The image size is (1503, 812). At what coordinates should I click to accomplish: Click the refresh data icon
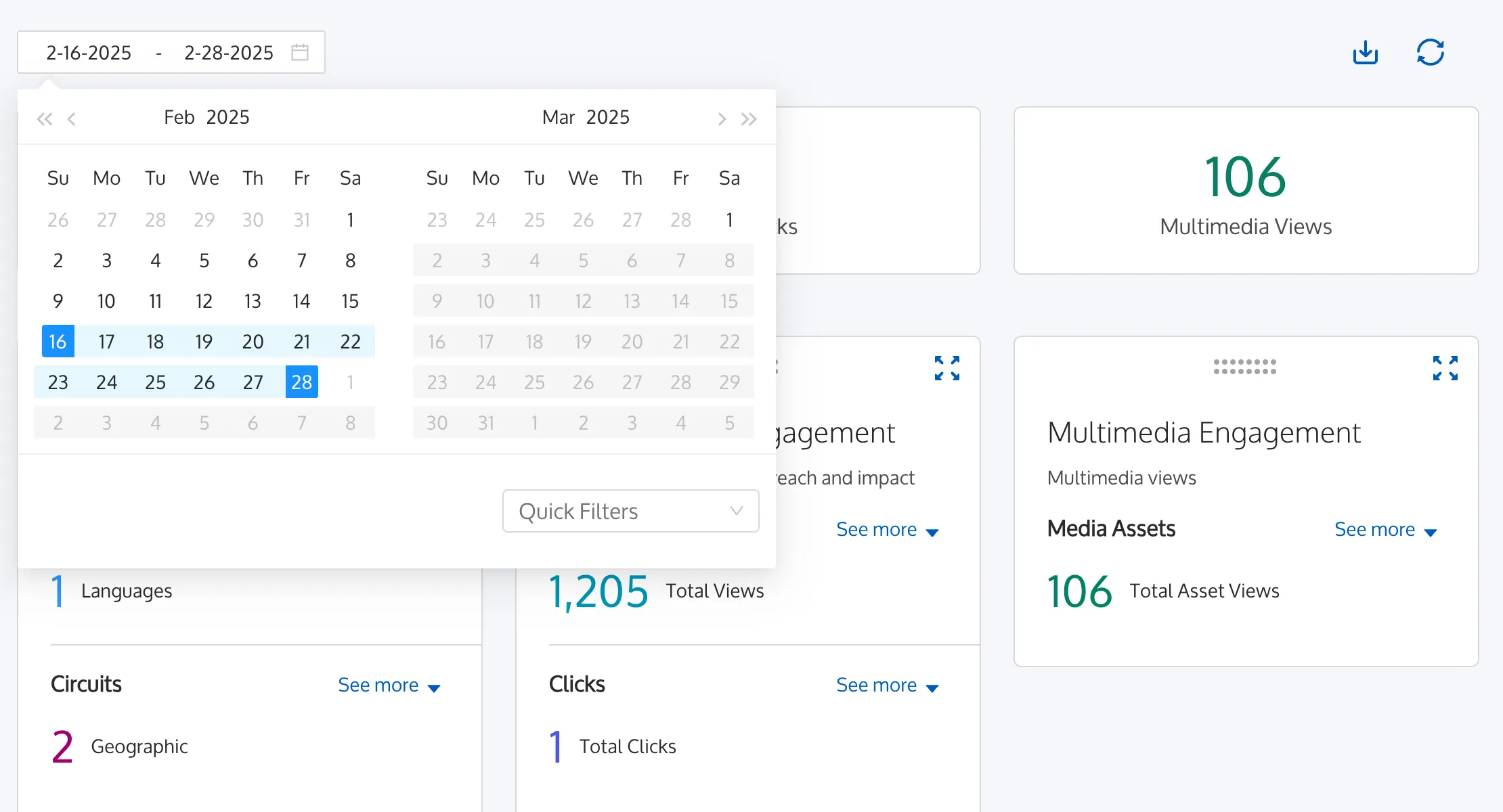pyautogui.click(x=1430, y=52)
